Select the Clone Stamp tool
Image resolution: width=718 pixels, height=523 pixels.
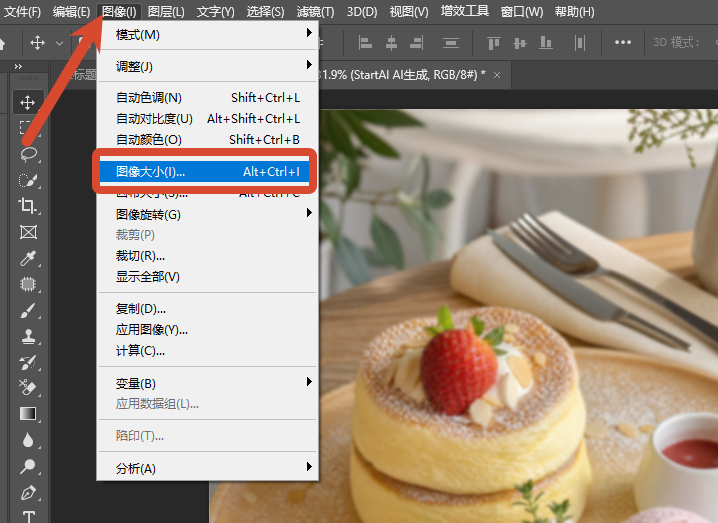[28, 337]
